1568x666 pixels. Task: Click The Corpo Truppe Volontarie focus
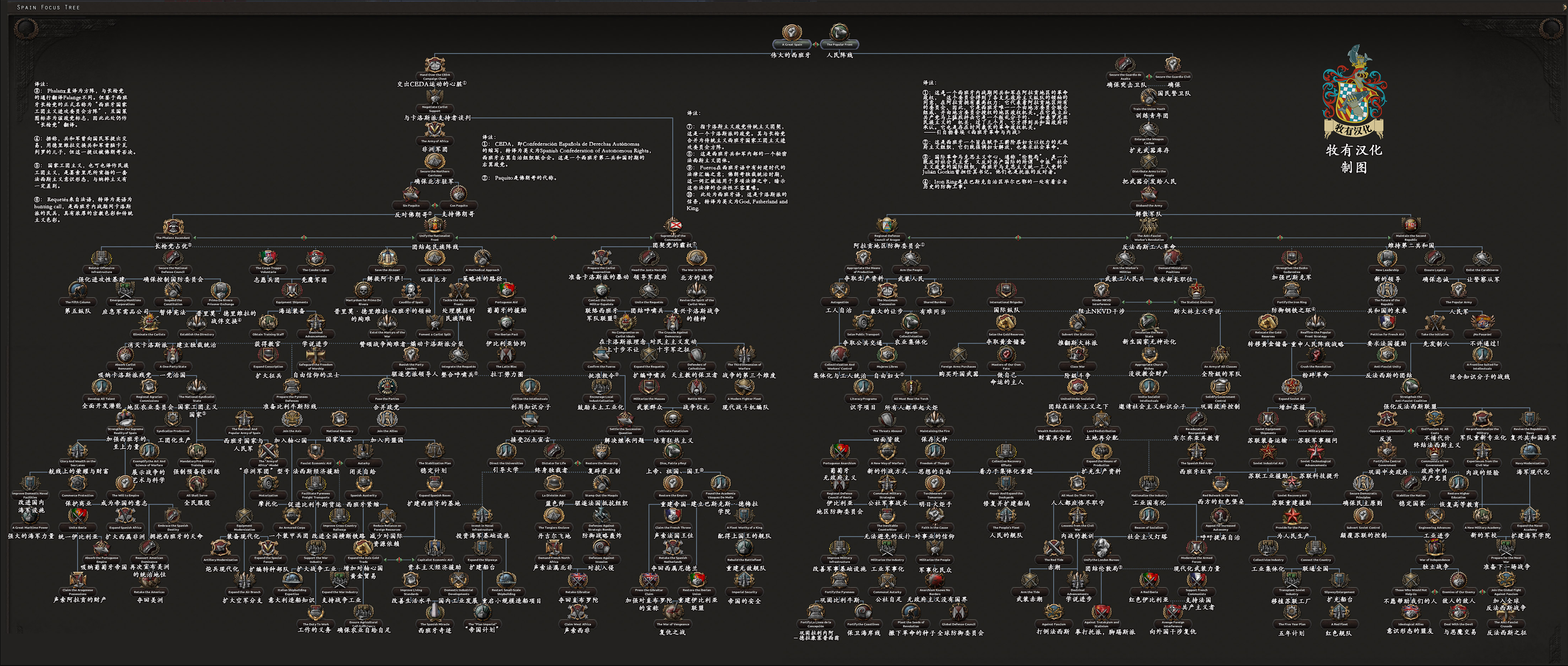coord(268,262)
